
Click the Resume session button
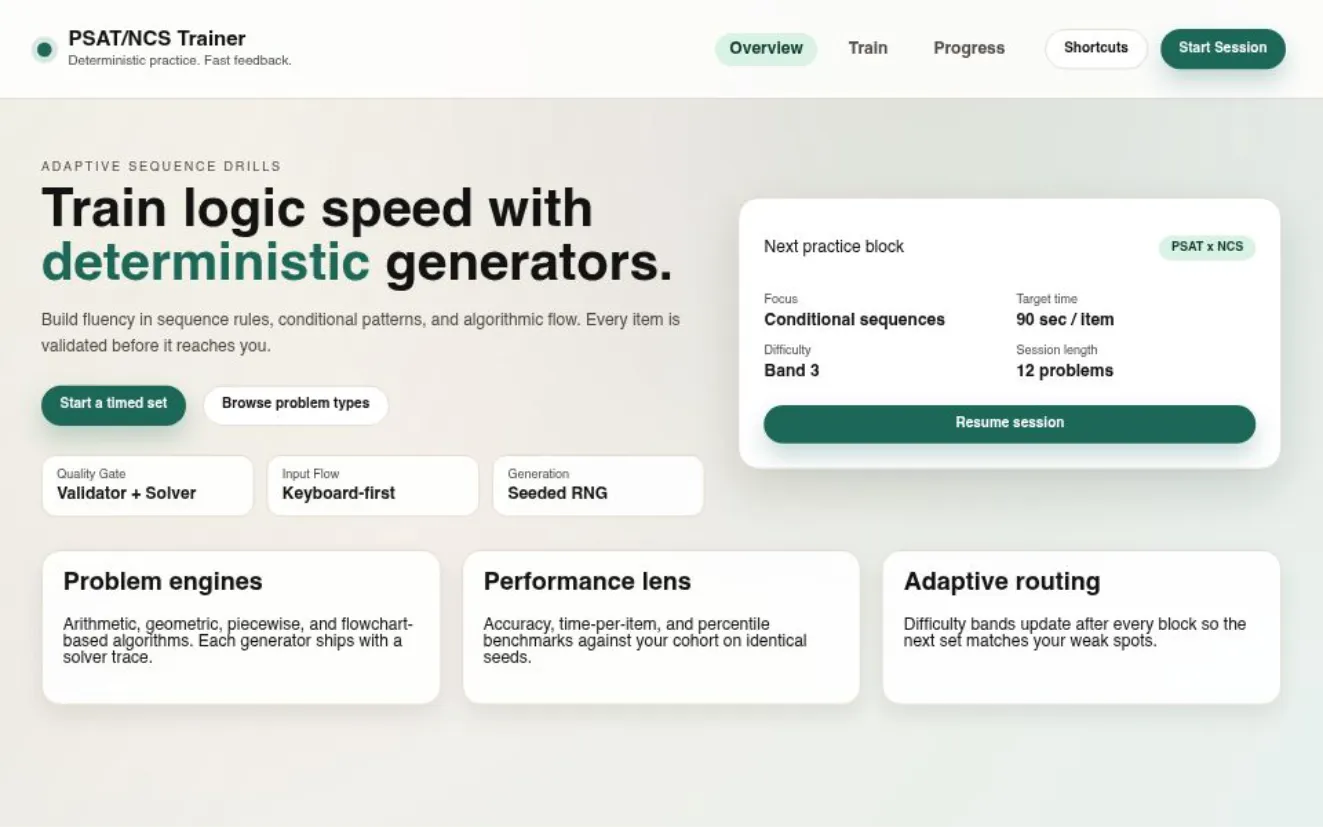[1009, 423]
